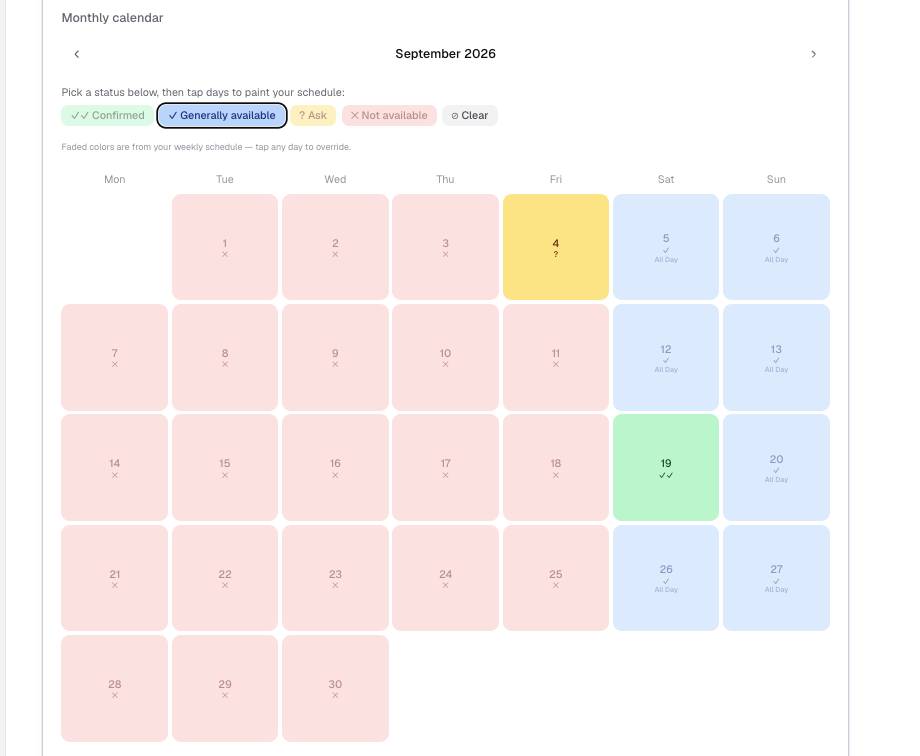Tap September 23 day cell
This screenshot has width=920, height=756.
[x=335, y=578]
